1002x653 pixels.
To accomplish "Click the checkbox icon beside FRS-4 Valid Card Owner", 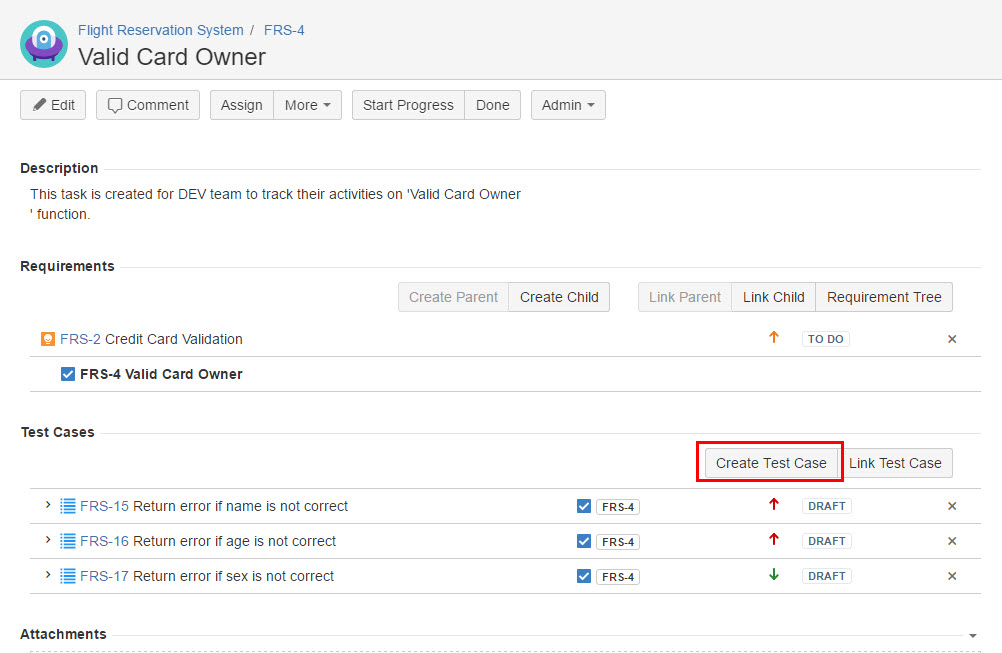I will point(68,374).
